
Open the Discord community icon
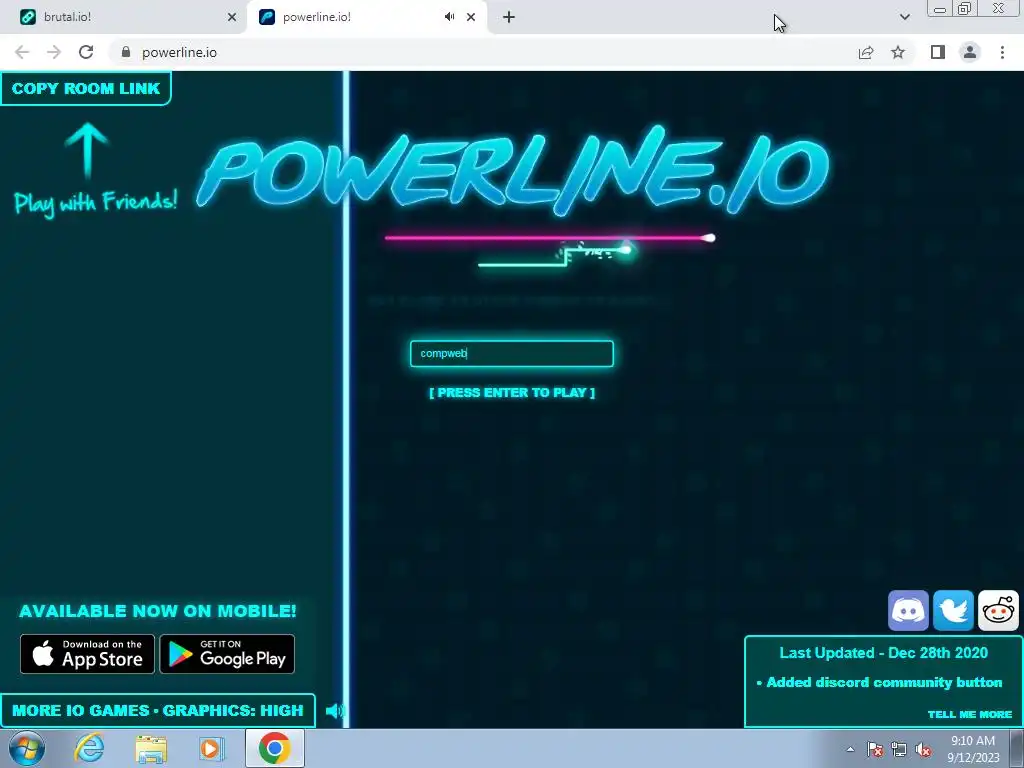[x=908, y=611]
